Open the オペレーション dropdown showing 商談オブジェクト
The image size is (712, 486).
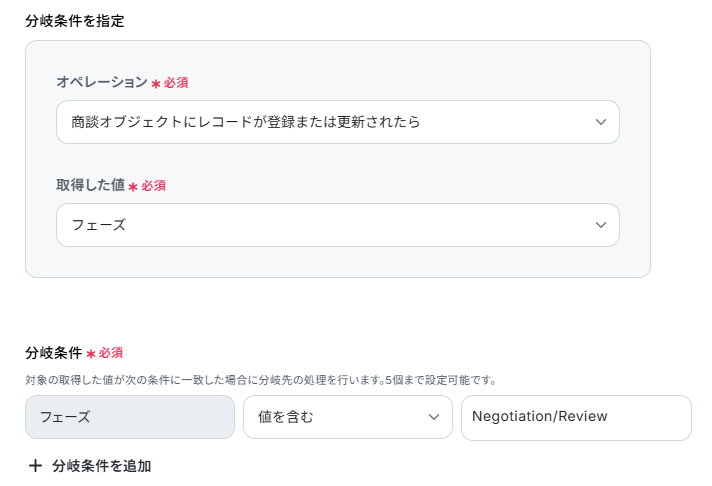320,122
